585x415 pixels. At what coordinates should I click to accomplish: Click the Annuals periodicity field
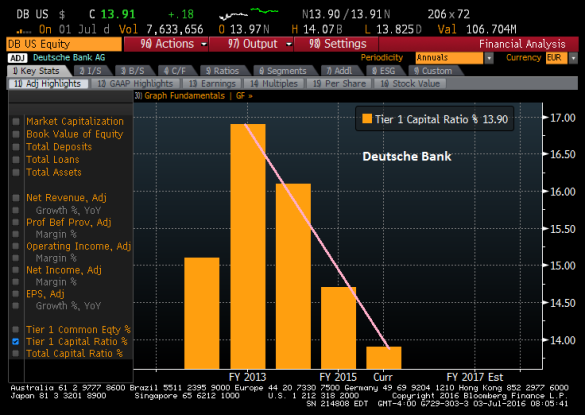(449, 58)
